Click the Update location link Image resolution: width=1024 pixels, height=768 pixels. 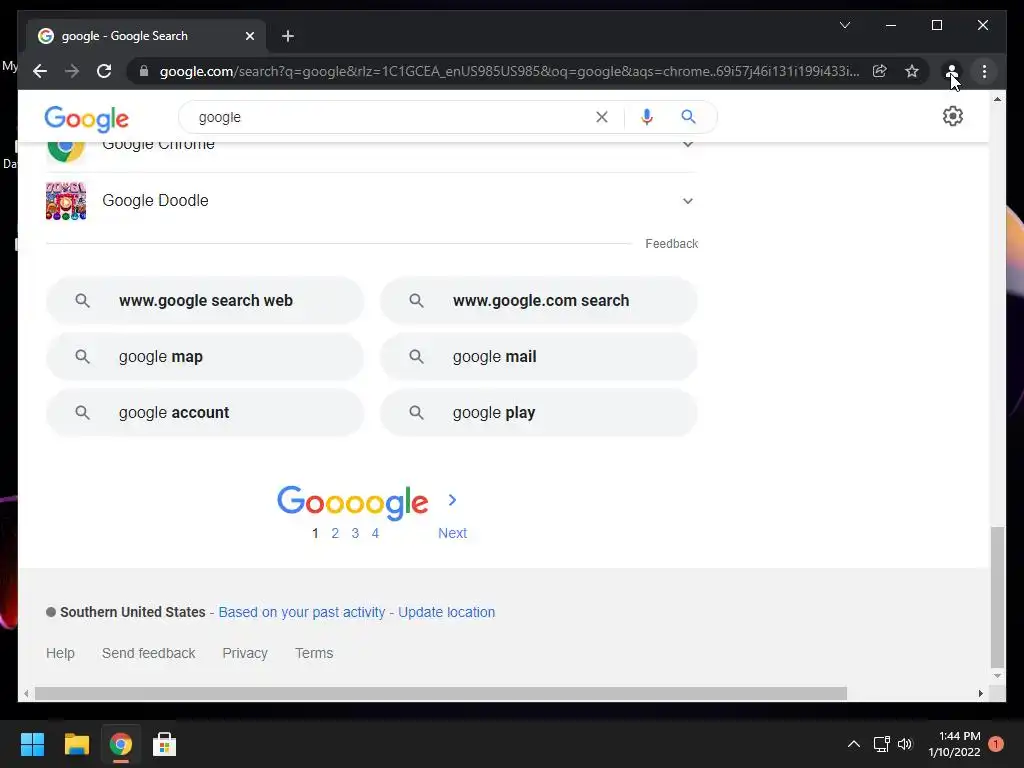(x=447, y=612)
